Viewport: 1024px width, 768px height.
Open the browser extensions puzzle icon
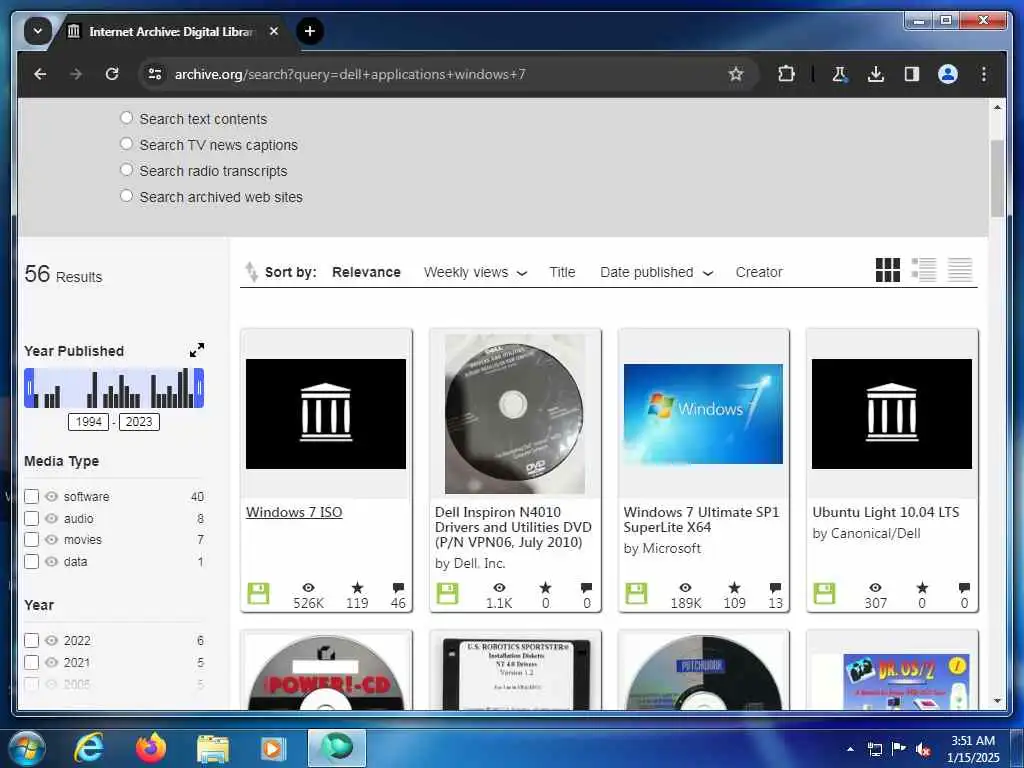tap(786, 74)
